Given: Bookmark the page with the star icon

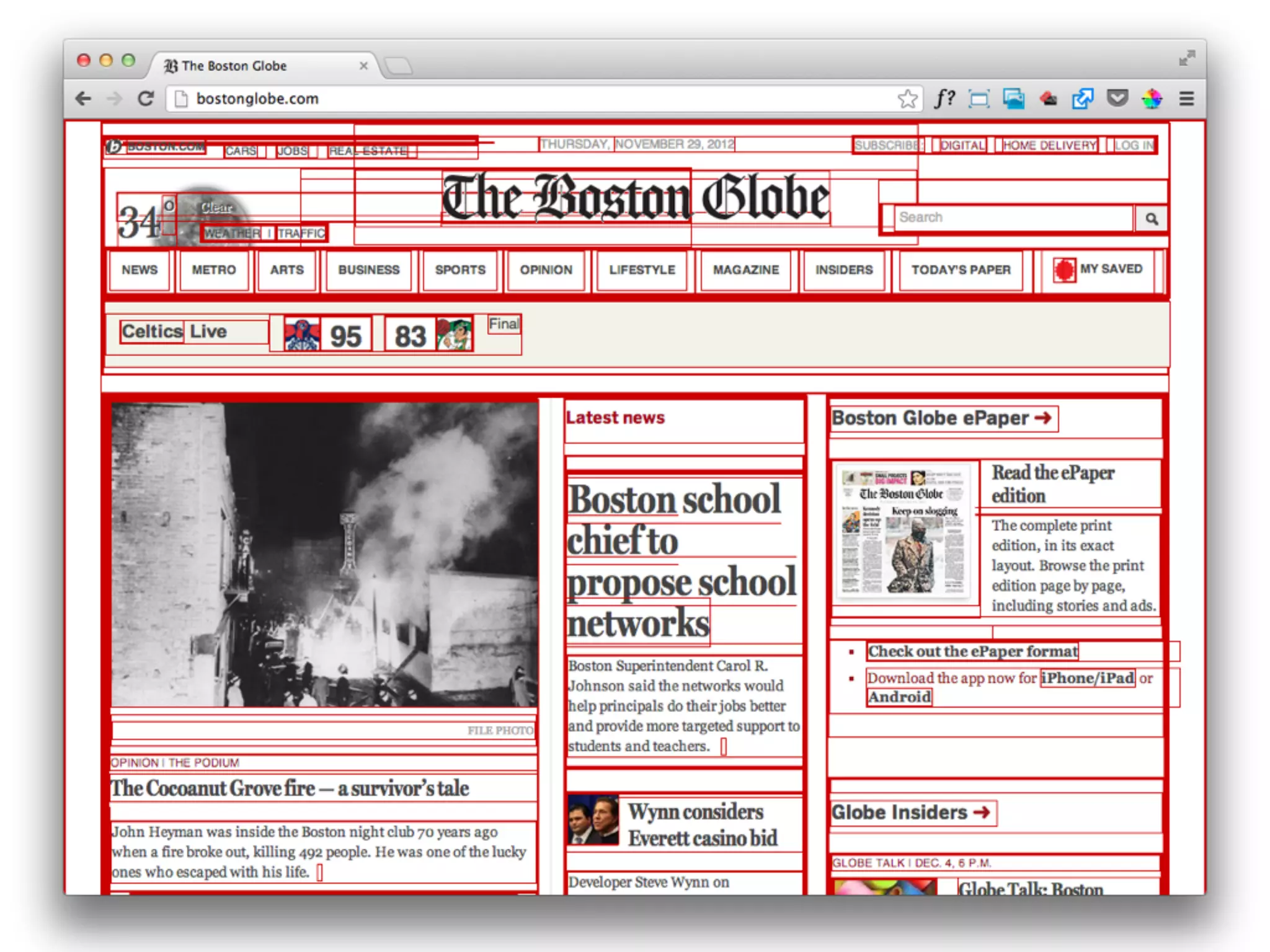Looking at the screenshot, I should (x=907, y=99).
